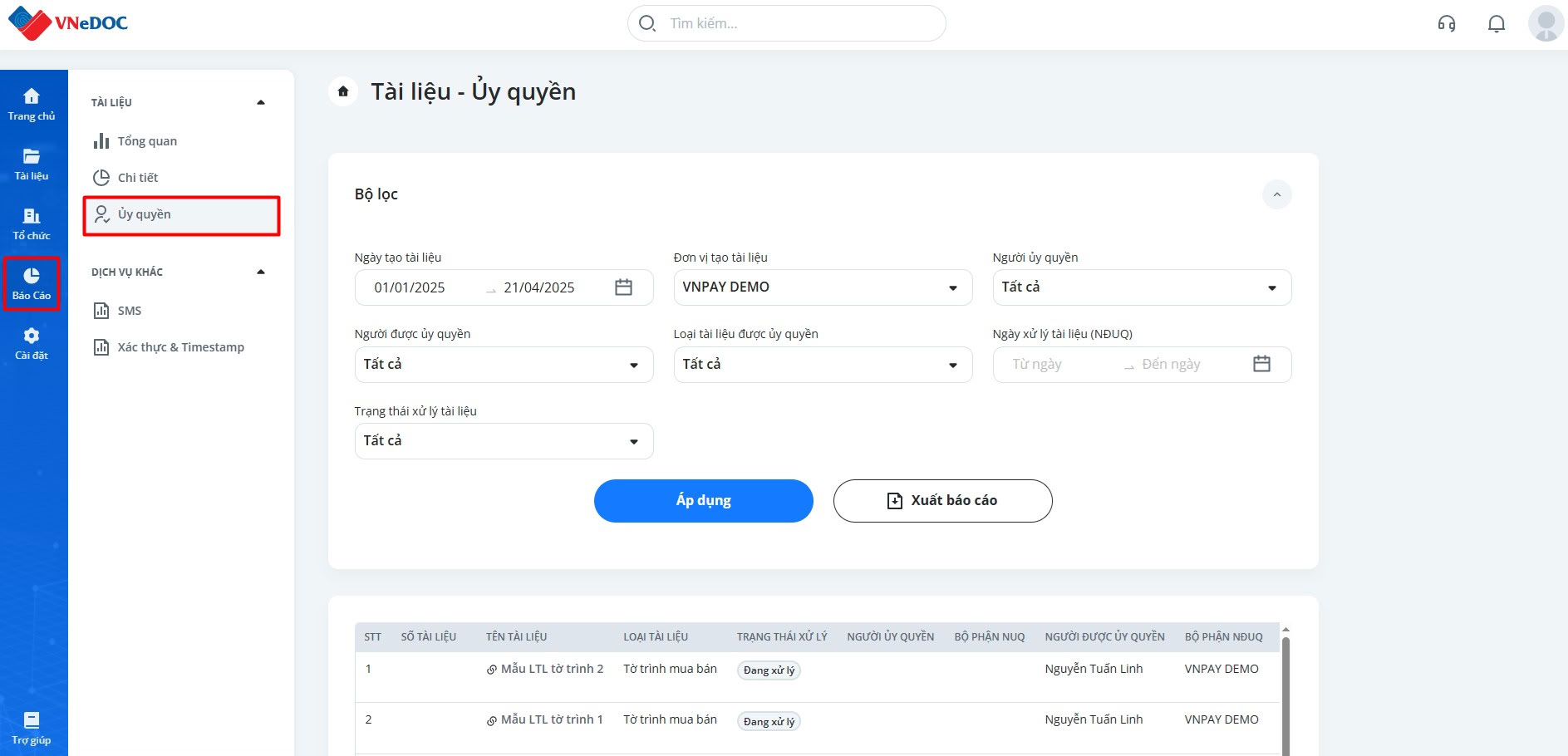This screenshot has height=756, width=1568.
Task: Collapse the Bộ lọc filter panel
Action: click(1276, 194)
